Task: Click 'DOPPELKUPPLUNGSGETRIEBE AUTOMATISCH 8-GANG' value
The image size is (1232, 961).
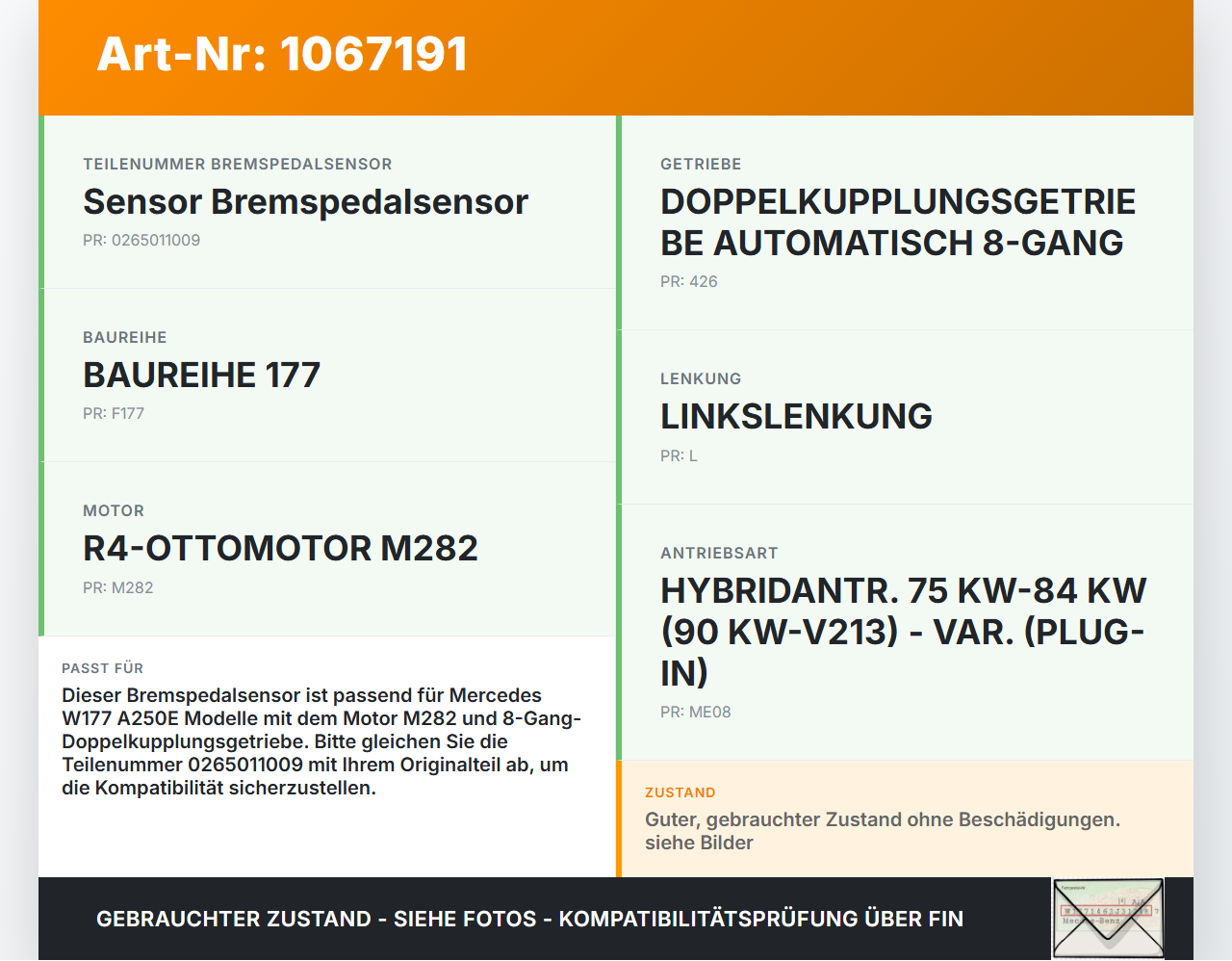Action: (x=898, y=222)
